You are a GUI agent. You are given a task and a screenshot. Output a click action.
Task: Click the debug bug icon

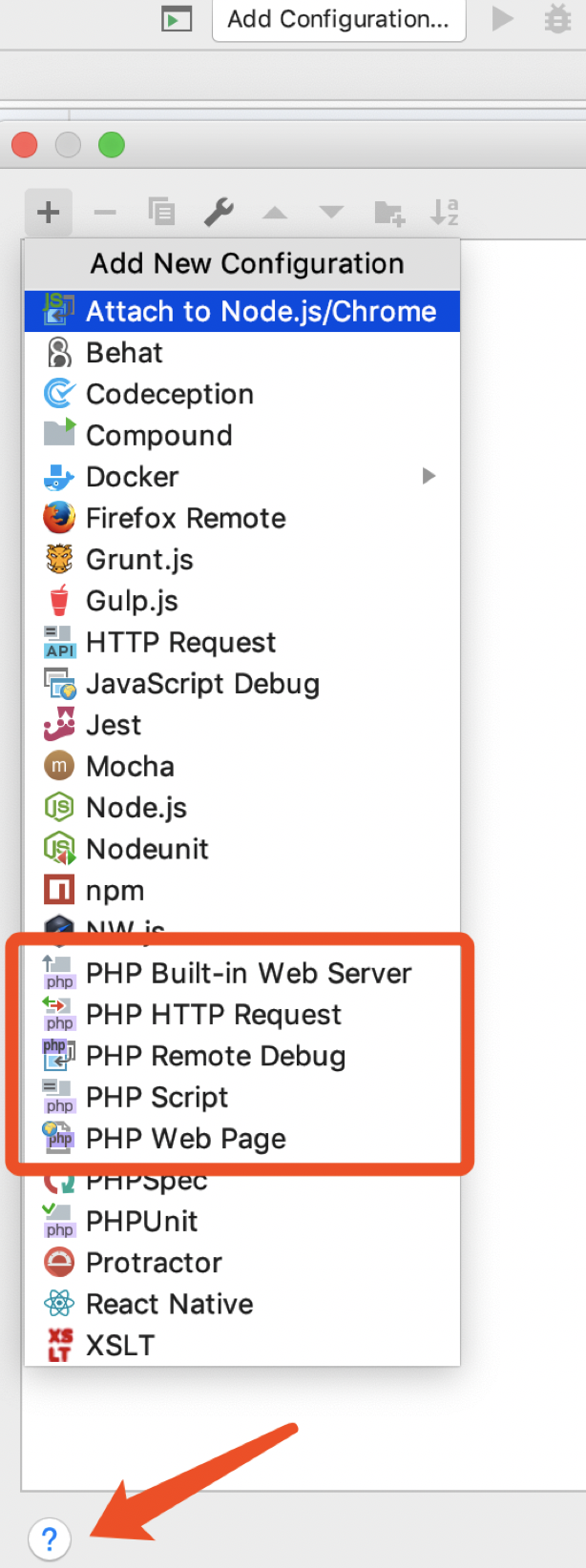point(557,18)
